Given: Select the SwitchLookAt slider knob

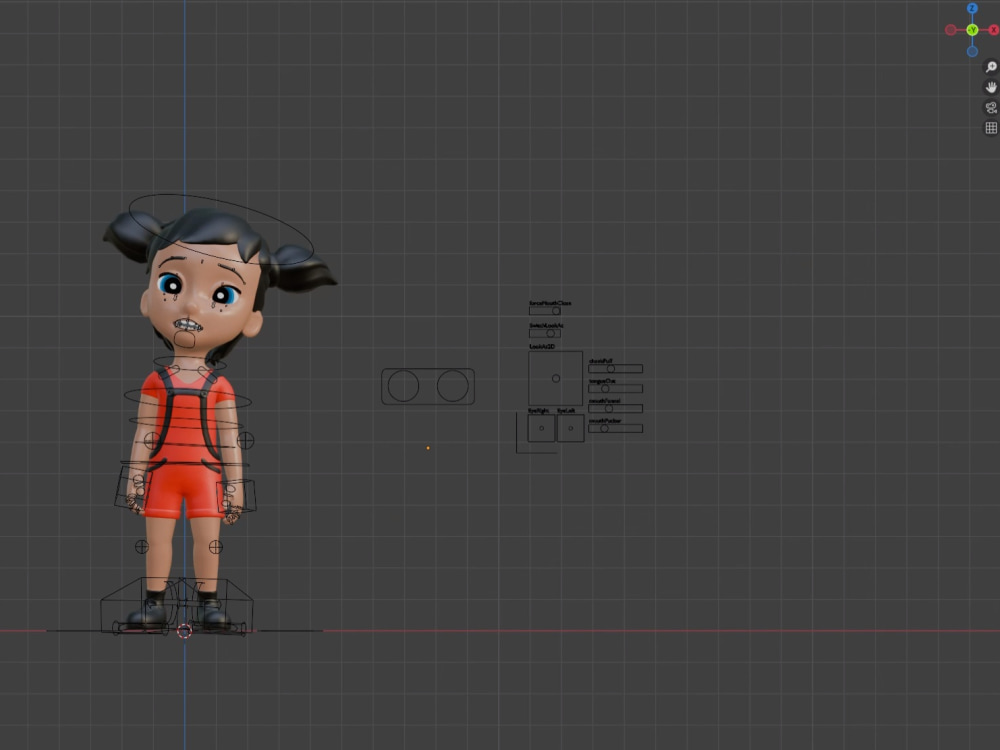Looking at the screenshot, I should (x=550, y=333).
